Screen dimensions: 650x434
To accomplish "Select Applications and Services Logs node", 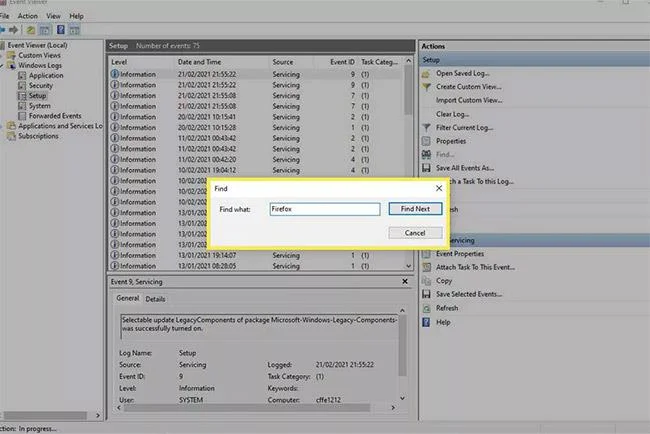I will point(60,126).
